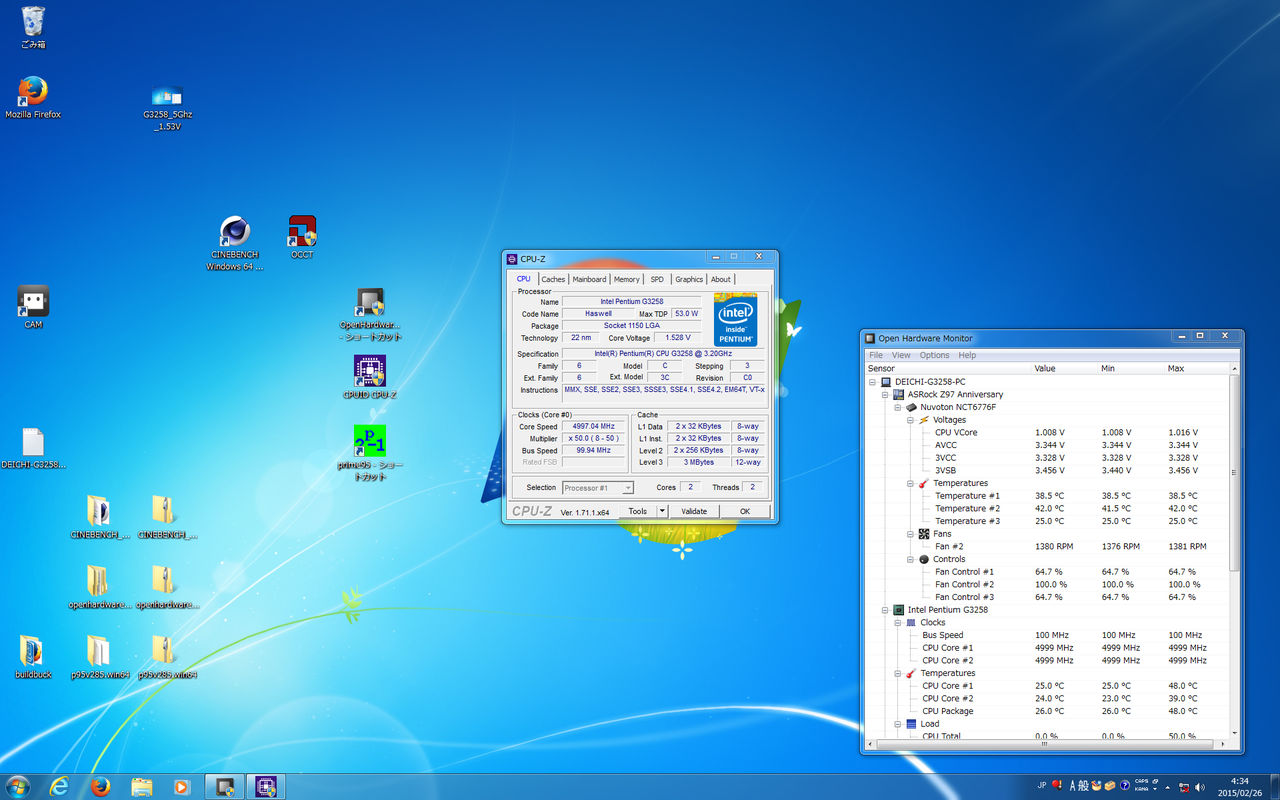Collapse the ASRock Z97 Anniversary node

tap(885, 395)
